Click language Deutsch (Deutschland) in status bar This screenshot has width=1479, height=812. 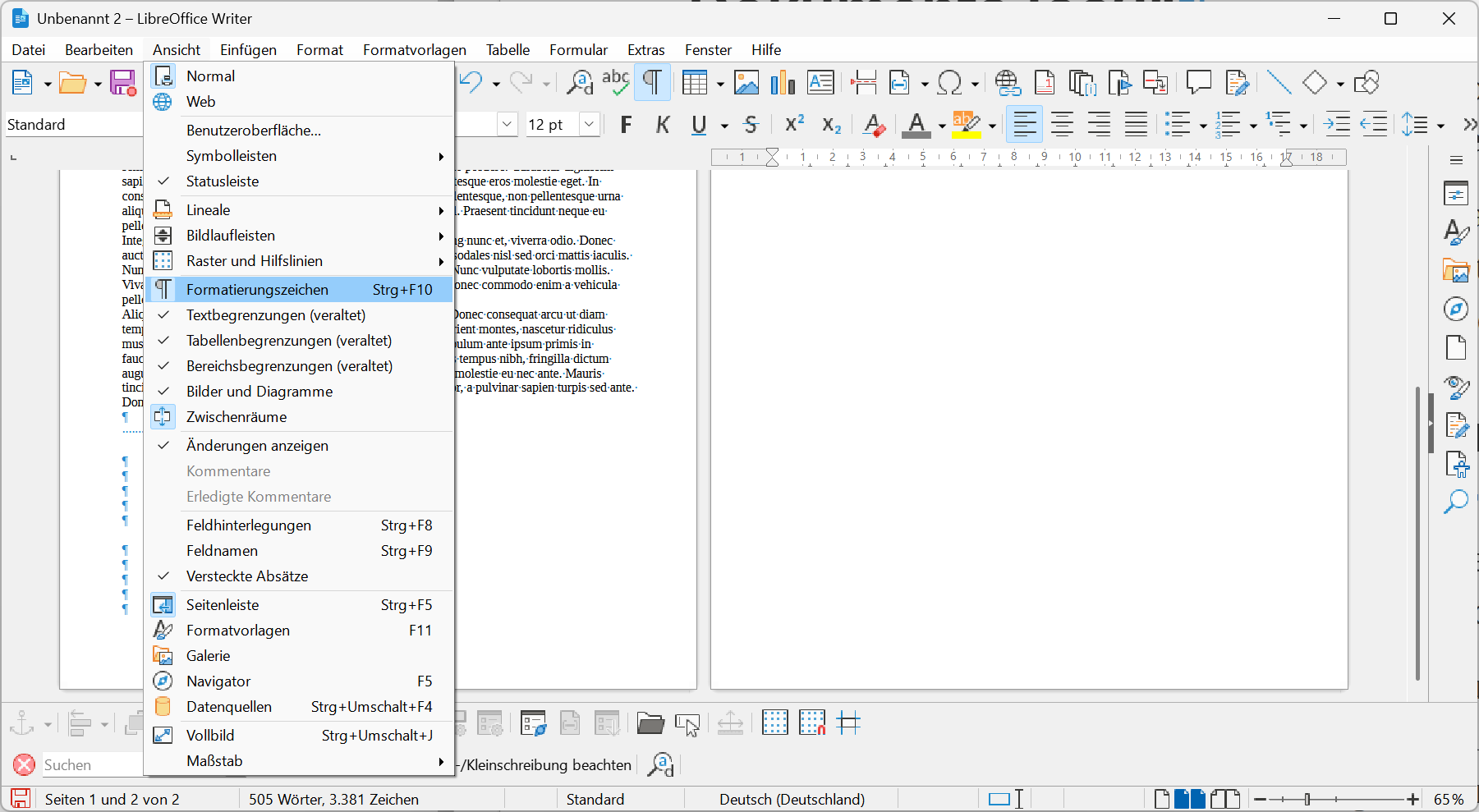click(x=792, y=799)
